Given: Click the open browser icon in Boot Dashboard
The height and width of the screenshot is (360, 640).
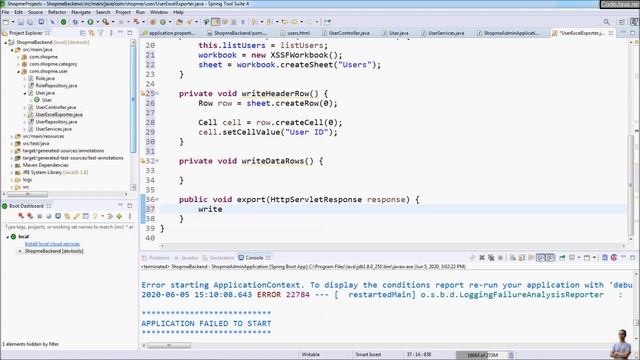Looking at the screenshot, I should tap(49, 216).
